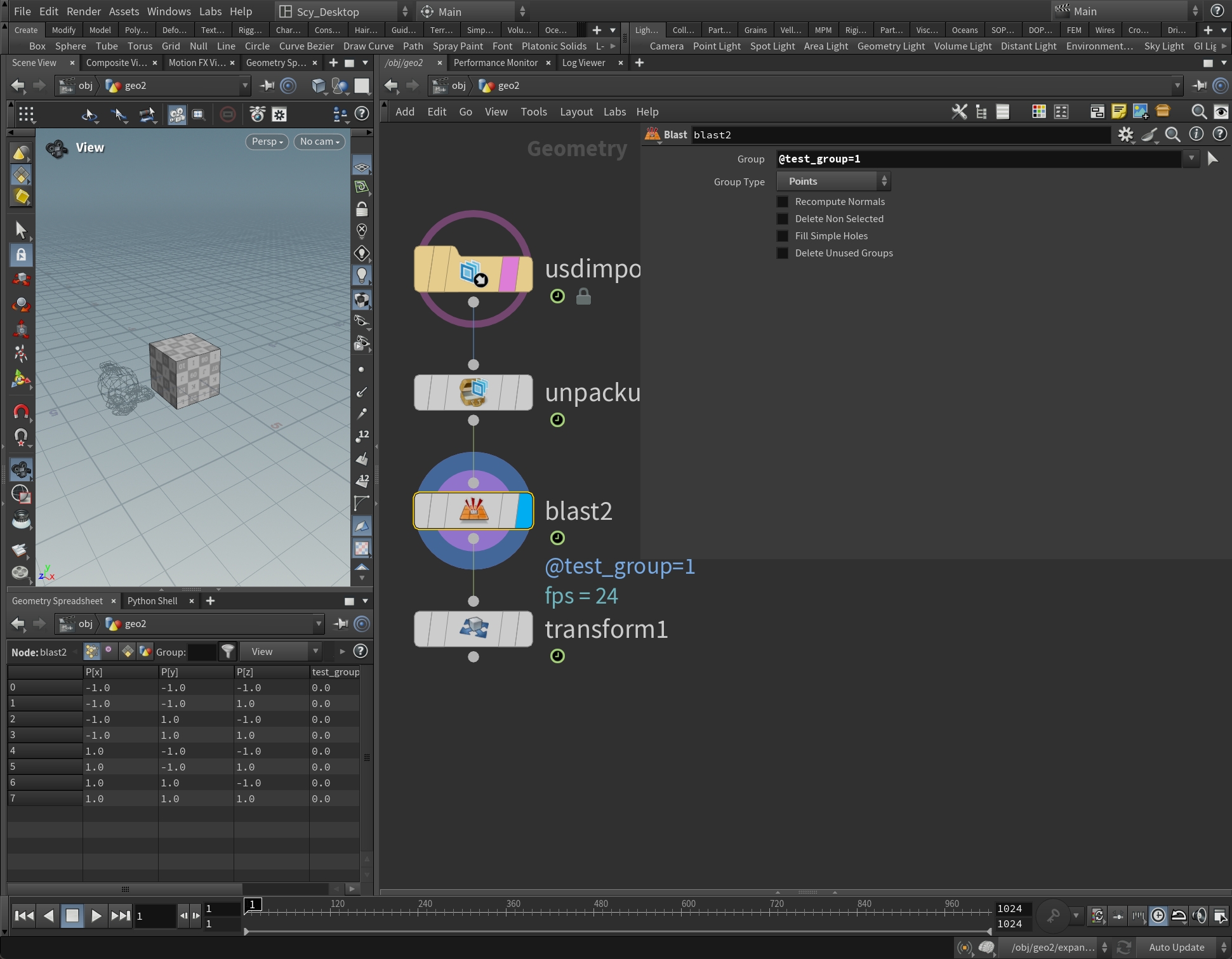Screen dimensions: 1232x959
Task: Check the Recompute Normals option
Action: coord(783,202)
